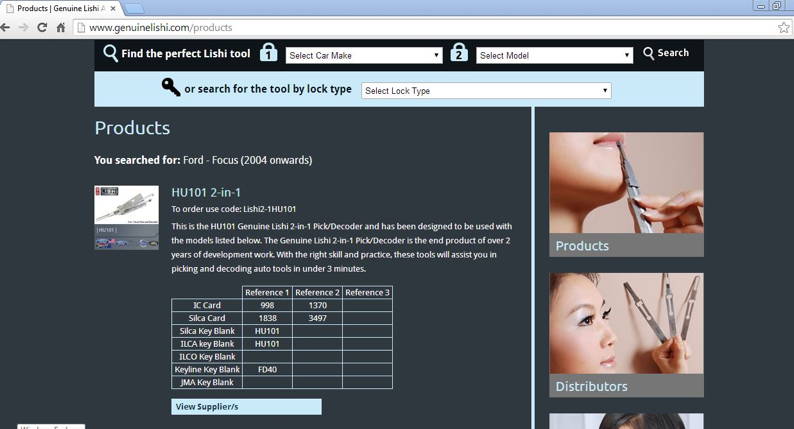The width and height of the screenshot is (794, 429).
Task: Click the 'ILCO Key Blank' row label
Action: [x=207, y=357]
